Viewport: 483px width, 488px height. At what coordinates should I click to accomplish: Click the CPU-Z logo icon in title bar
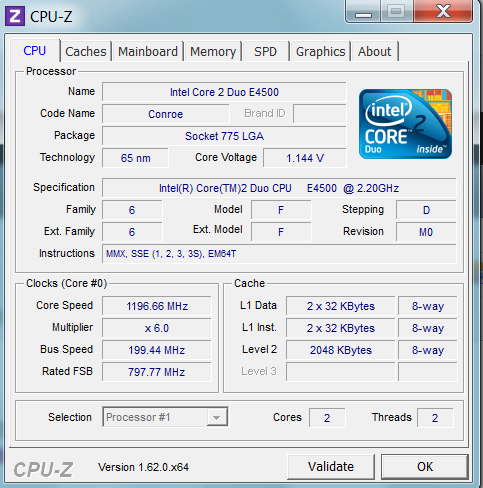[15, 16]
